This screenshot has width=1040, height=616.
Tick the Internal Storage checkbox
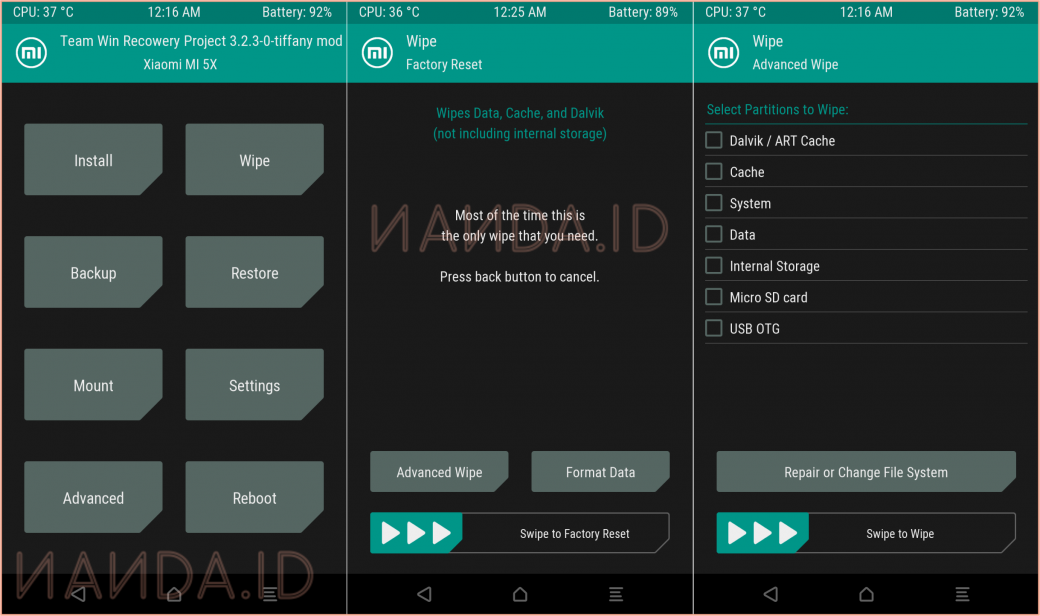[714, 266]
